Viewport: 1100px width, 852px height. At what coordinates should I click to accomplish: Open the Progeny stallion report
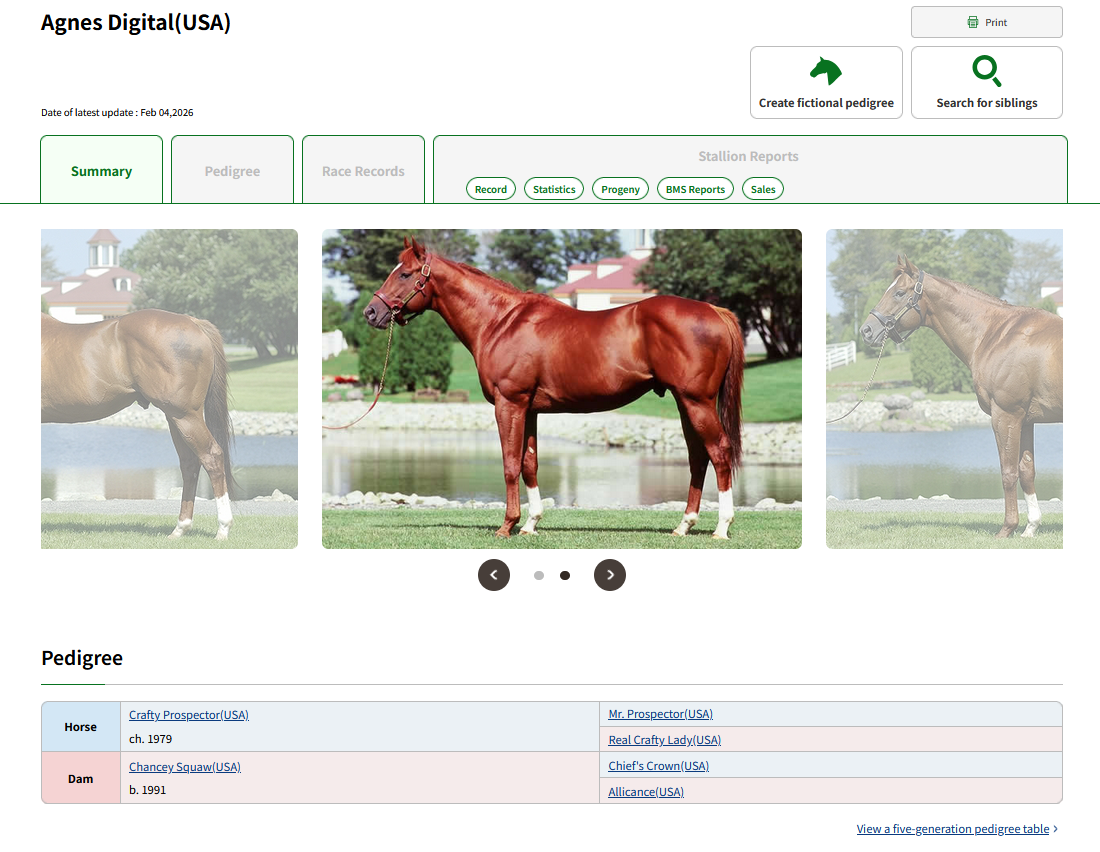pos(620,189)
